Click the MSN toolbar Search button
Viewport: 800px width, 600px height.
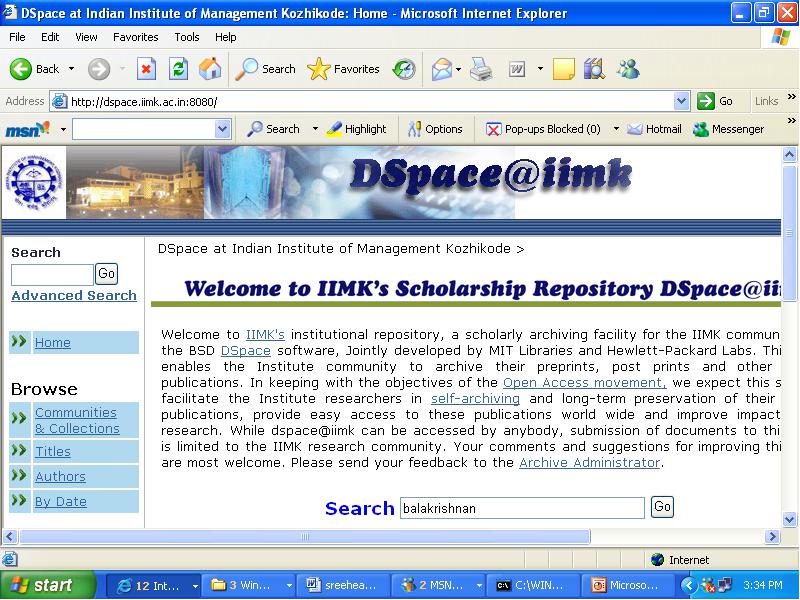point(273,129)
